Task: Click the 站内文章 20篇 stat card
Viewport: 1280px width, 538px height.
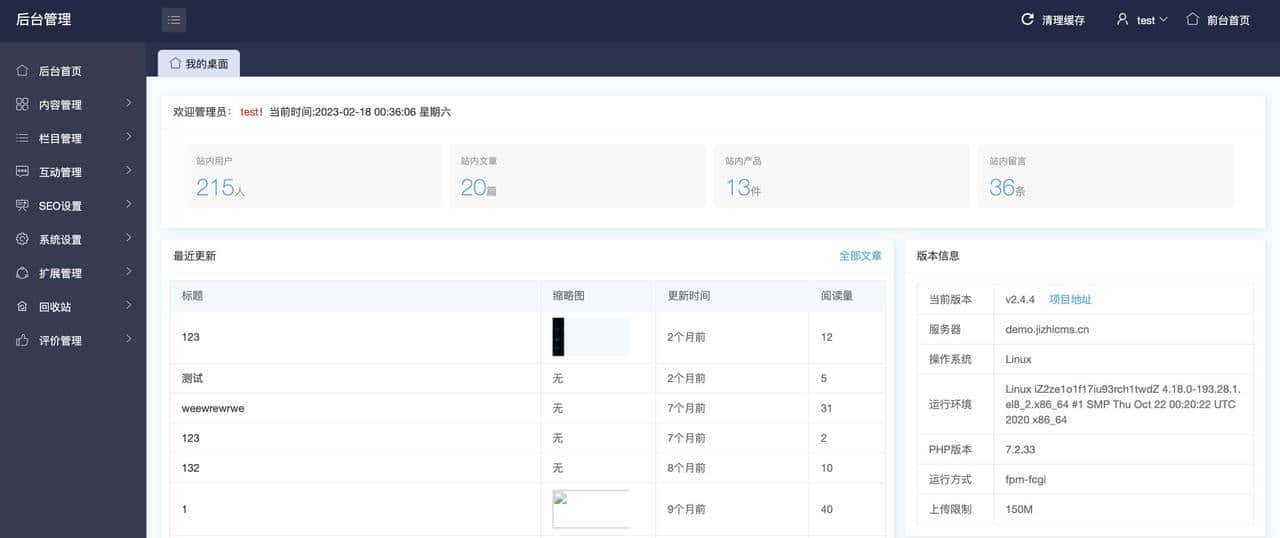Action: click(x=577, y=176)
